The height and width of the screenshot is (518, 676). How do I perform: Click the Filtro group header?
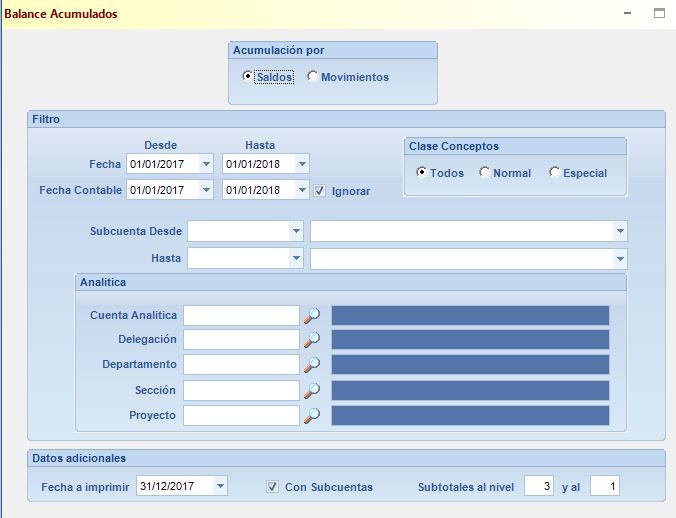coord(346,119)
